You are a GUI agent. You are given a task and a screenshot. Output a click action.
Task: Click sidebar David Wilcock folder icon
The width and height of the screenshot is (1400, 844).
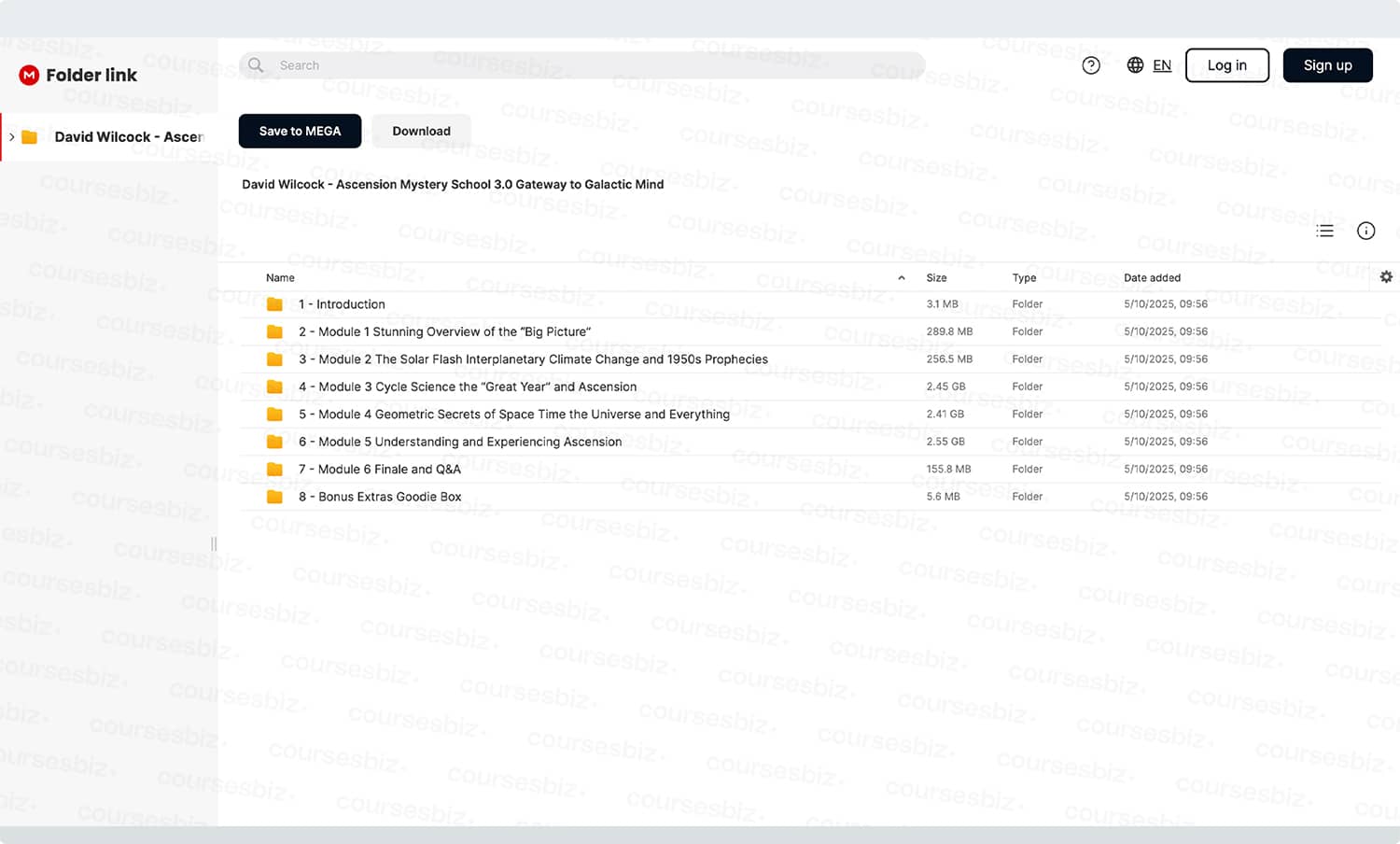(30, 137)
